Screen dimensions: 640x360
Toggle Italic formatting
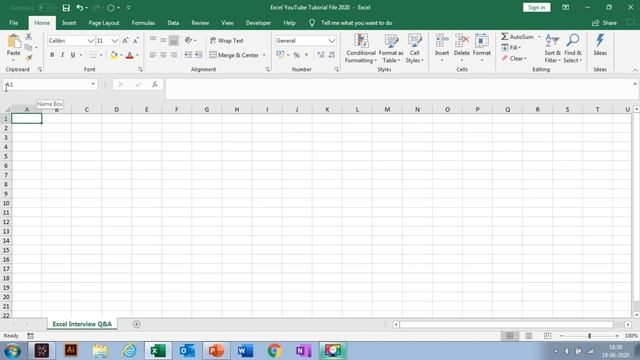click(x=62, y=55)
